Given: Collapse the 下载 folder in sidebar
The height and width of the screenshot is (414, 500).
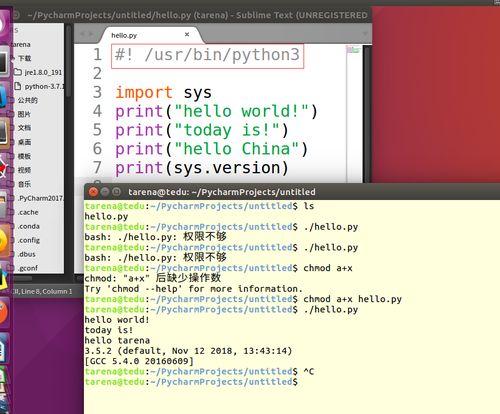Looking at the screenshot, I should 13,58.
